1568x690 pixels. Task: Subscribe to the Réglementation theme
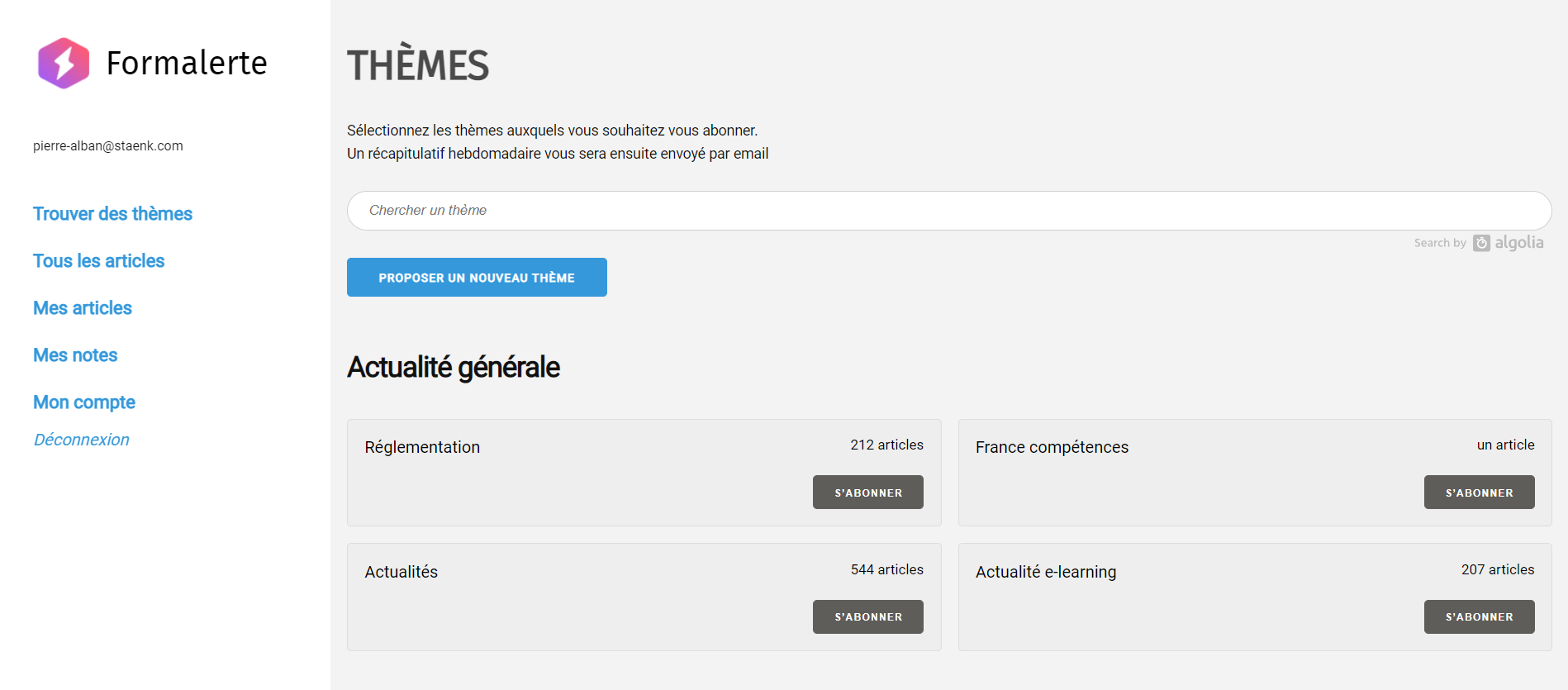(868, 493)
